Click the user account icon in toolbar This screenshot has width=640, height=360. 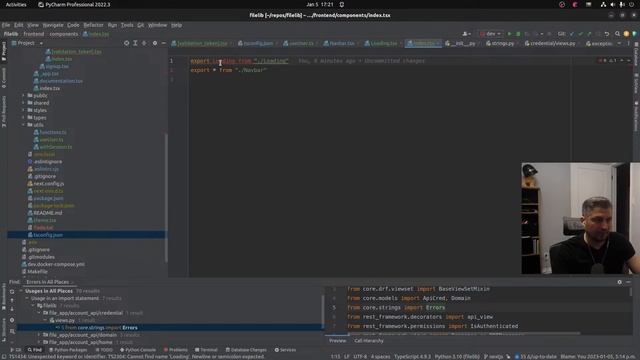click(466, 34)
